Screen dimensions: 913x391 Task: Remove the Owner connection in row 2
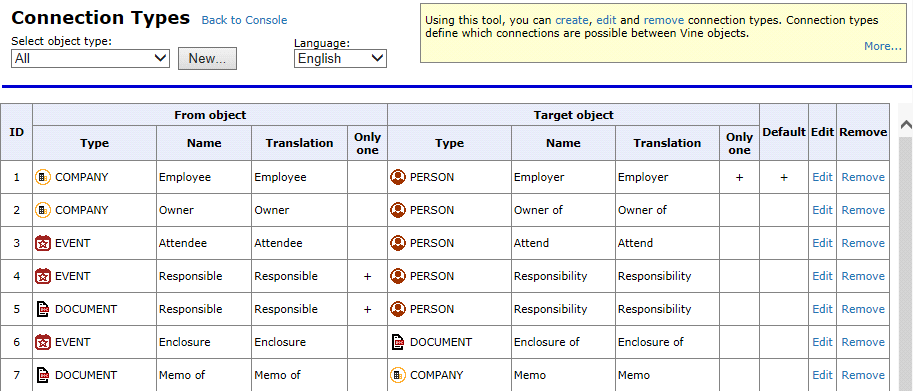(x=863, y=210)
